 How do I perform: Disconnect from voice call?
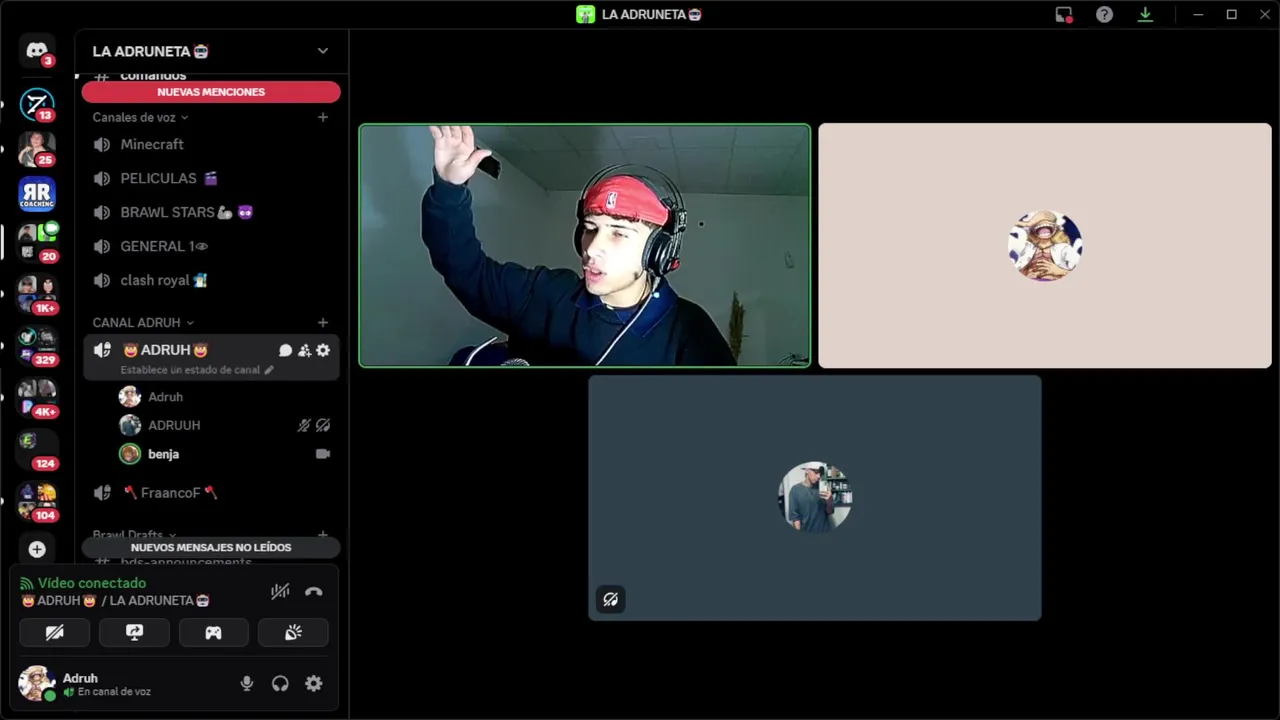314,591
